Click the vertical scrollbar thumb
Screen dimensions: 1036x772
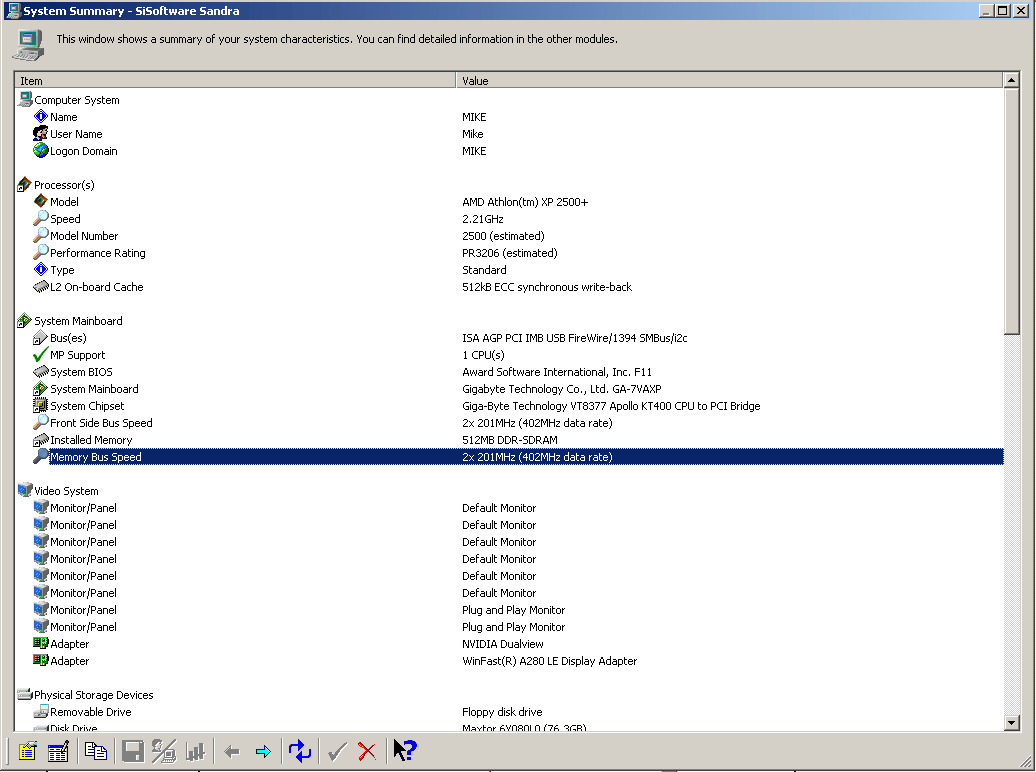[x=1011, y=212]
